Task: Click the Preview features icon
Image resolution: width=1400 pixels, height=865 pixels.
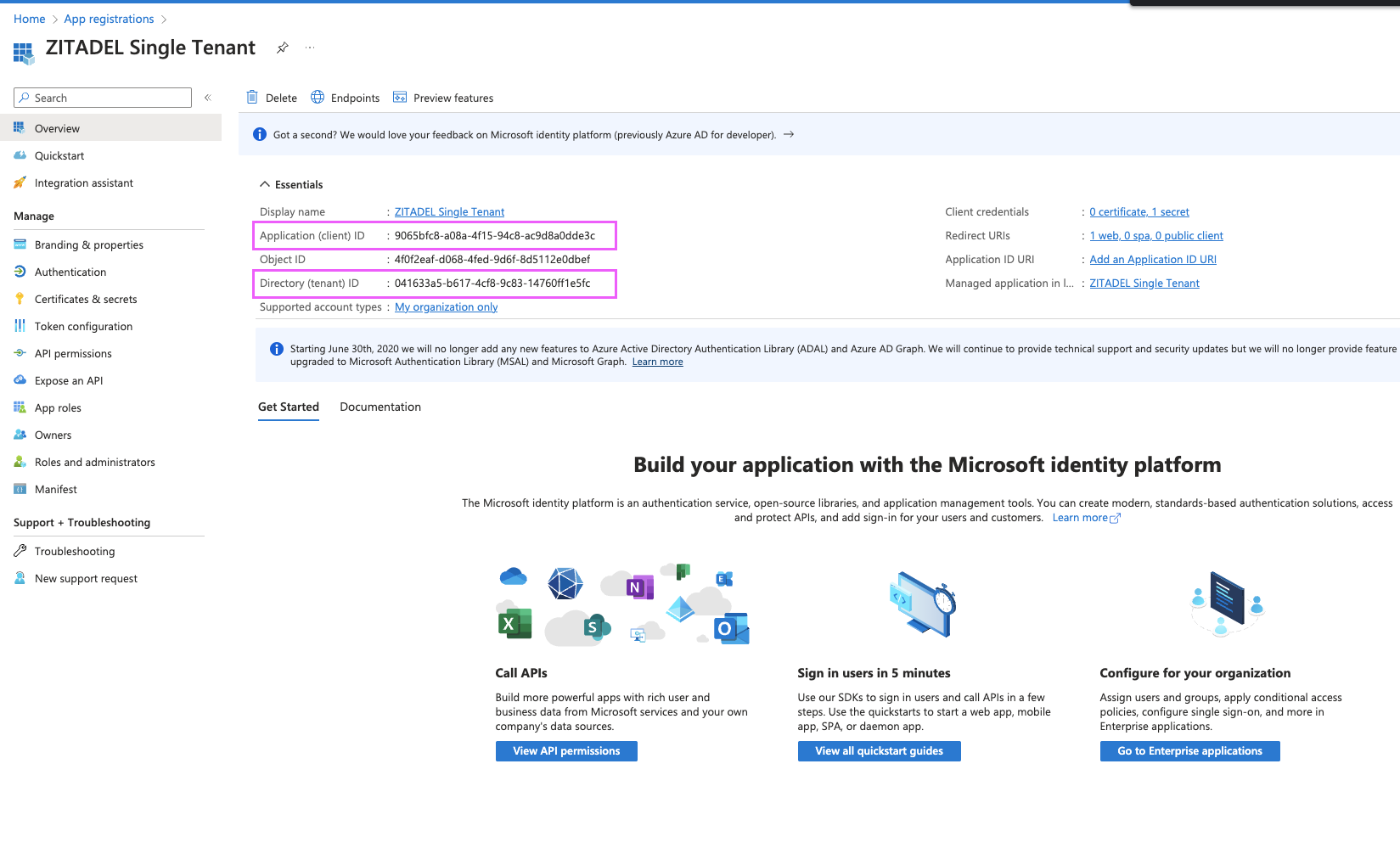Action: point(399,97)
